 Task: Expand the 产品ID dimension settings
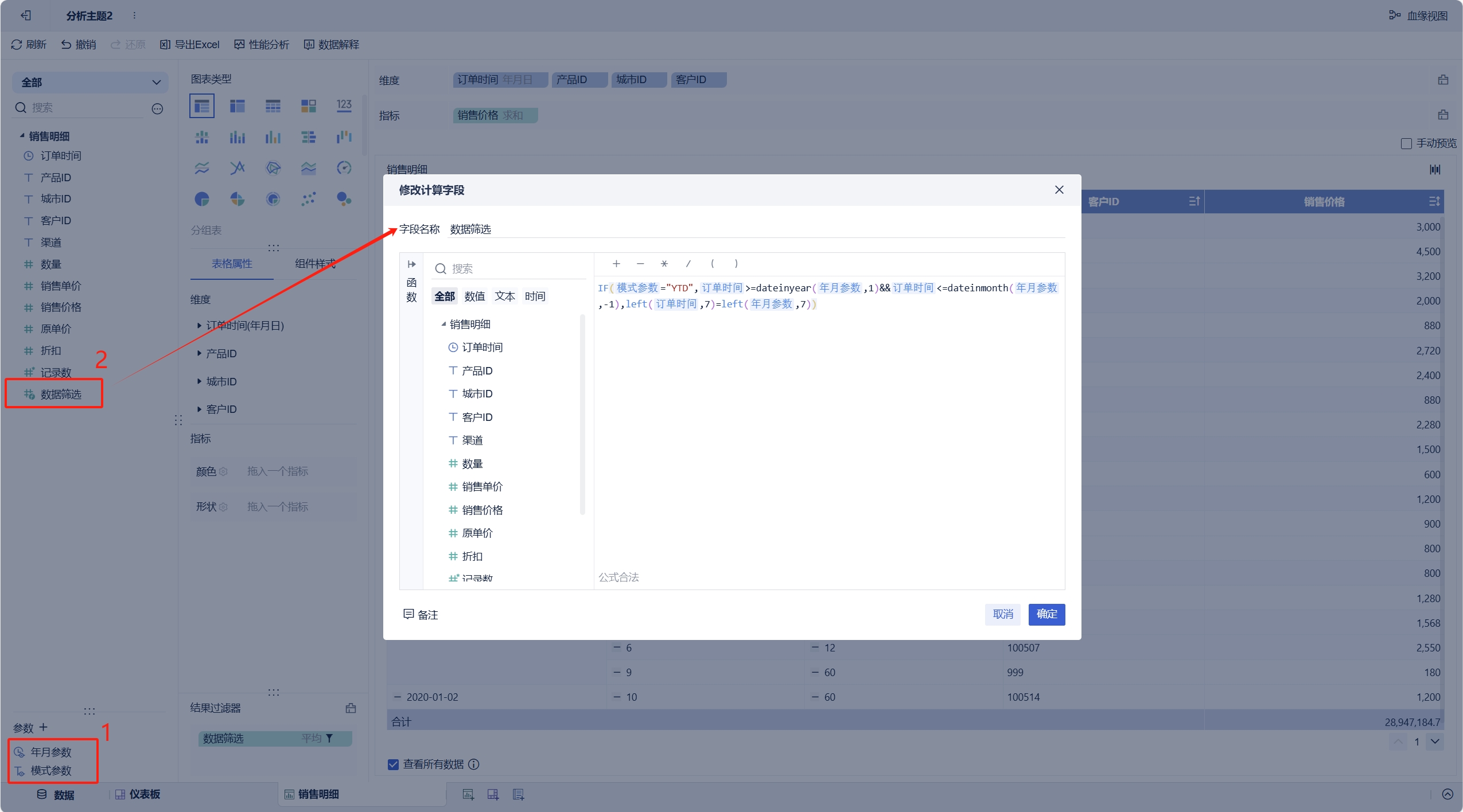click(x=199, y=353)
